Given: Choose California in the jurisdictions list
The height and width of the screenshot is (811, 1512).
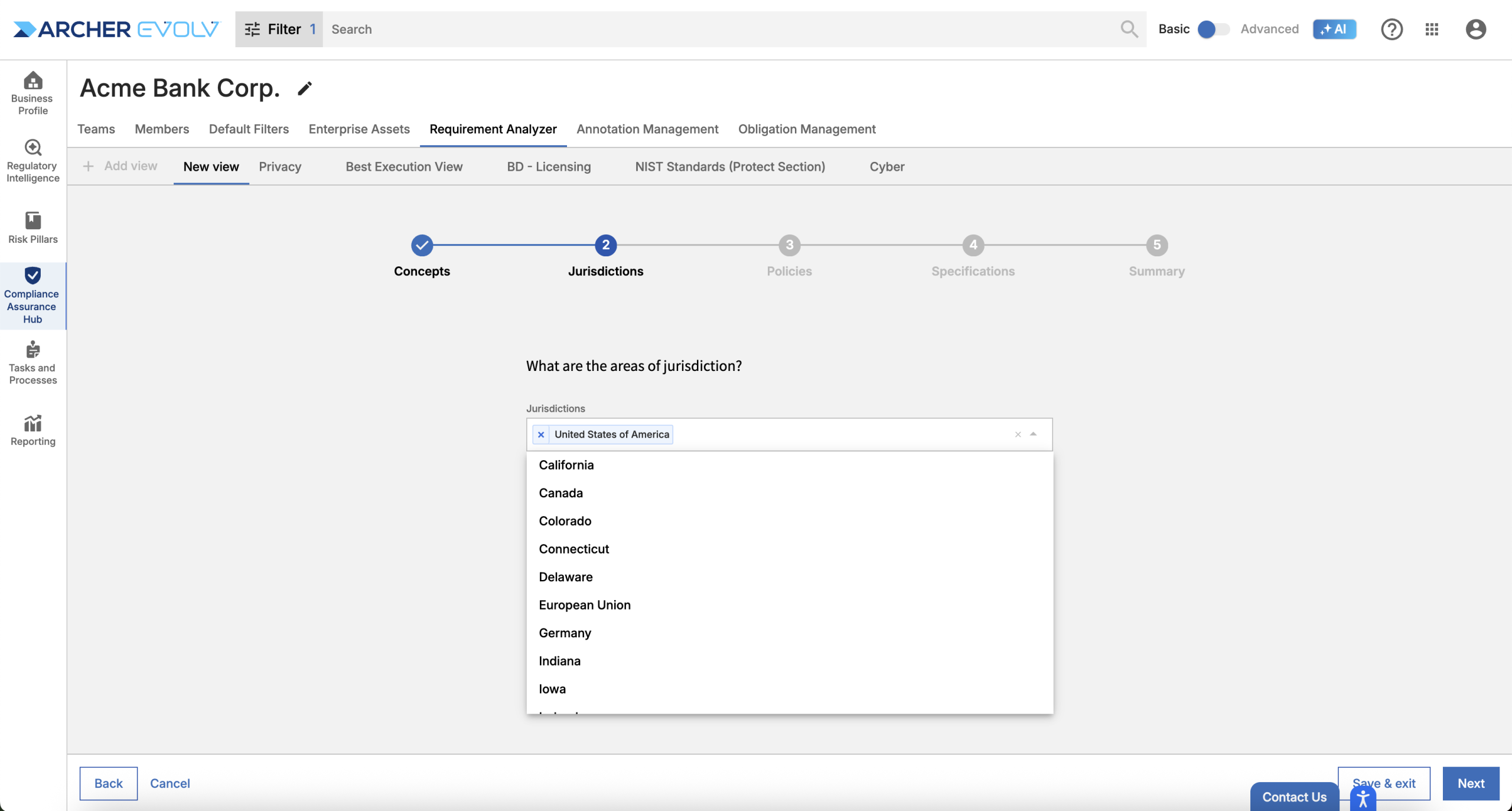Looking at the screenshot, I should tap(566, 465).
